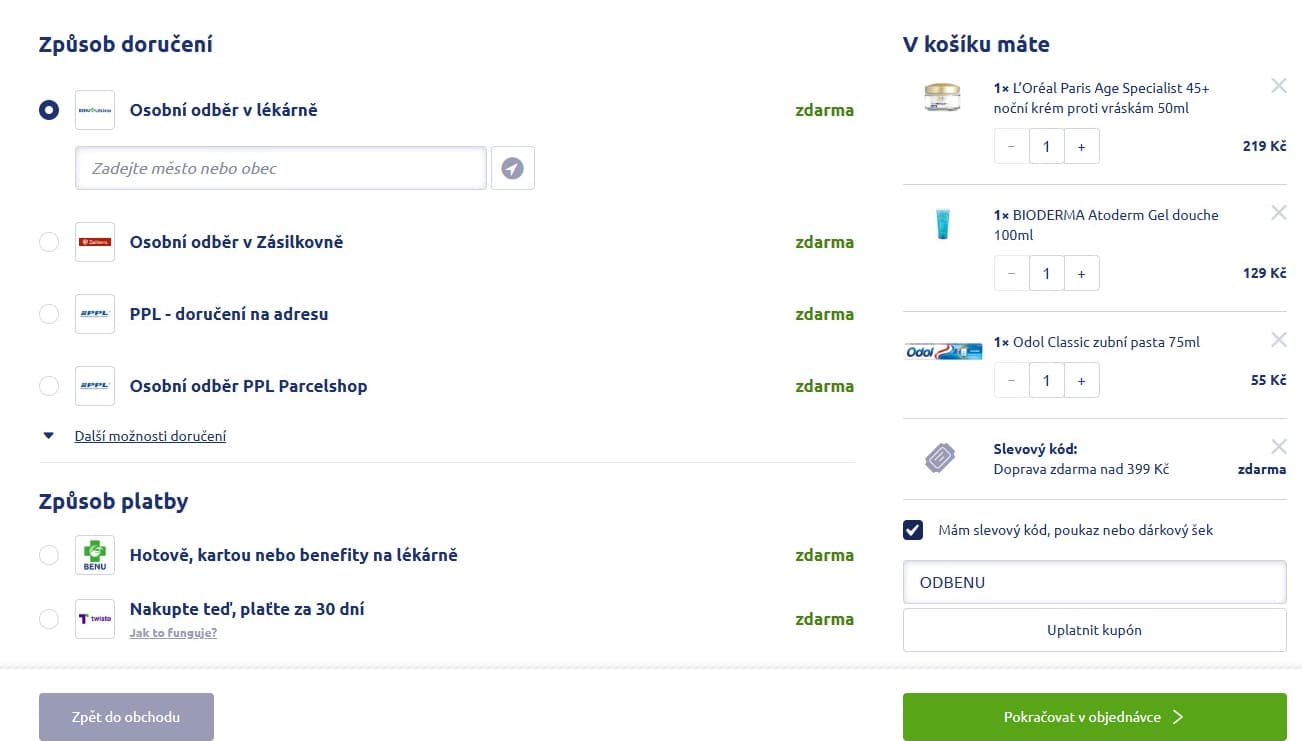Choose Osobní odběr PPL Parcelshop delivery
This screenshot has height=741, width=1302.
pos(49,386)
